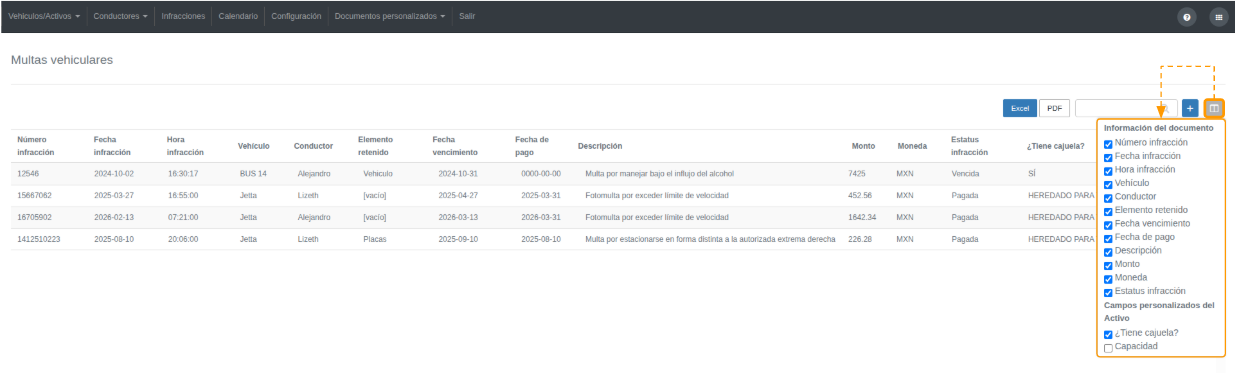Viewport: 1235px width, 373px height.
Task: Expand Vehículos/Activos menu
Action: click(44, 17)
